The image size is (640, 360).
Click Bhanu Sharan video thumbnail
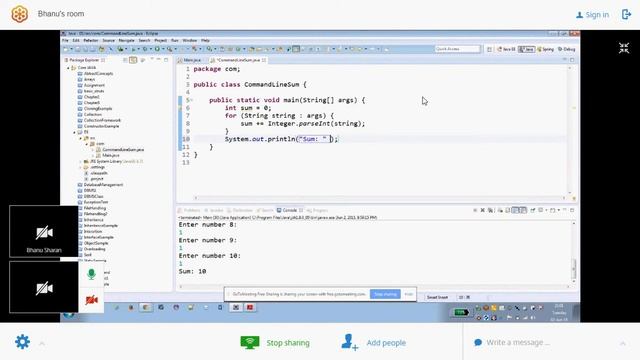(x=44, y=231)
